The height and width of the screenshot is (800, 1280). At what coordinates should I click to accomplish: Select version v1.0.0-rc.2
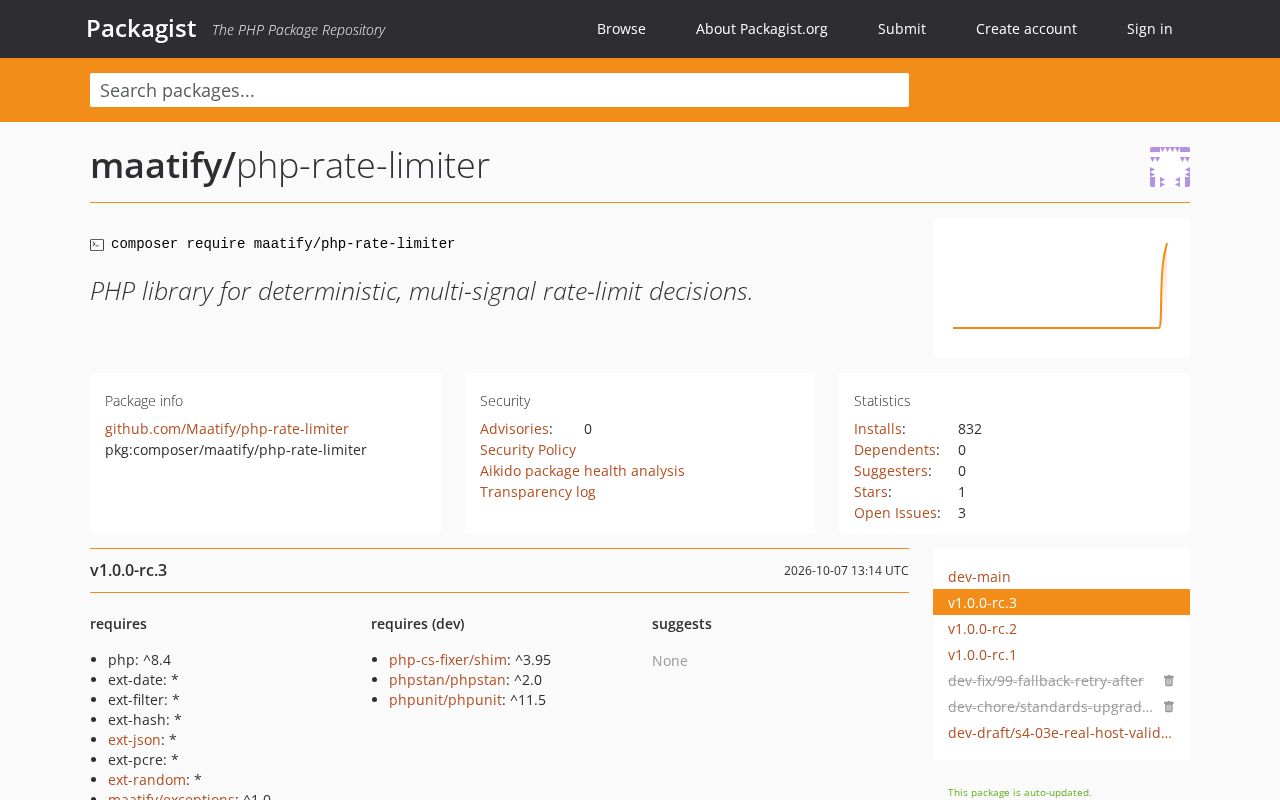tap(982, 629)
